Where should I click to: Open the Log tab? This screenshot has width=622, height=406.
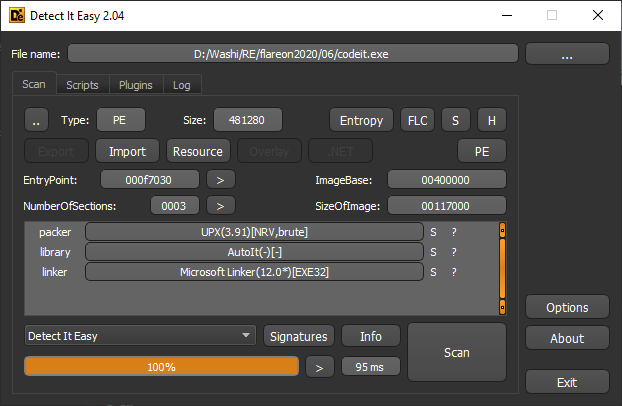click(x=182, y=85)
